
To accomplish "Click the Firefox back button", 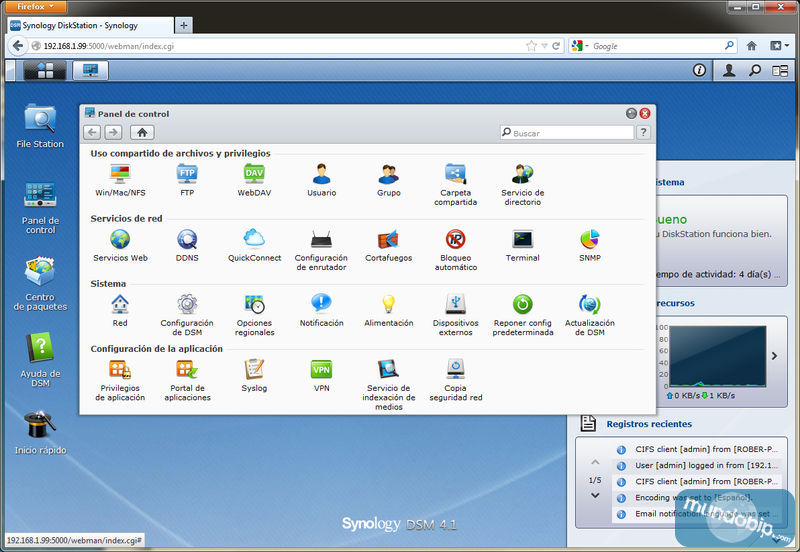I will (x=18, y=46).
